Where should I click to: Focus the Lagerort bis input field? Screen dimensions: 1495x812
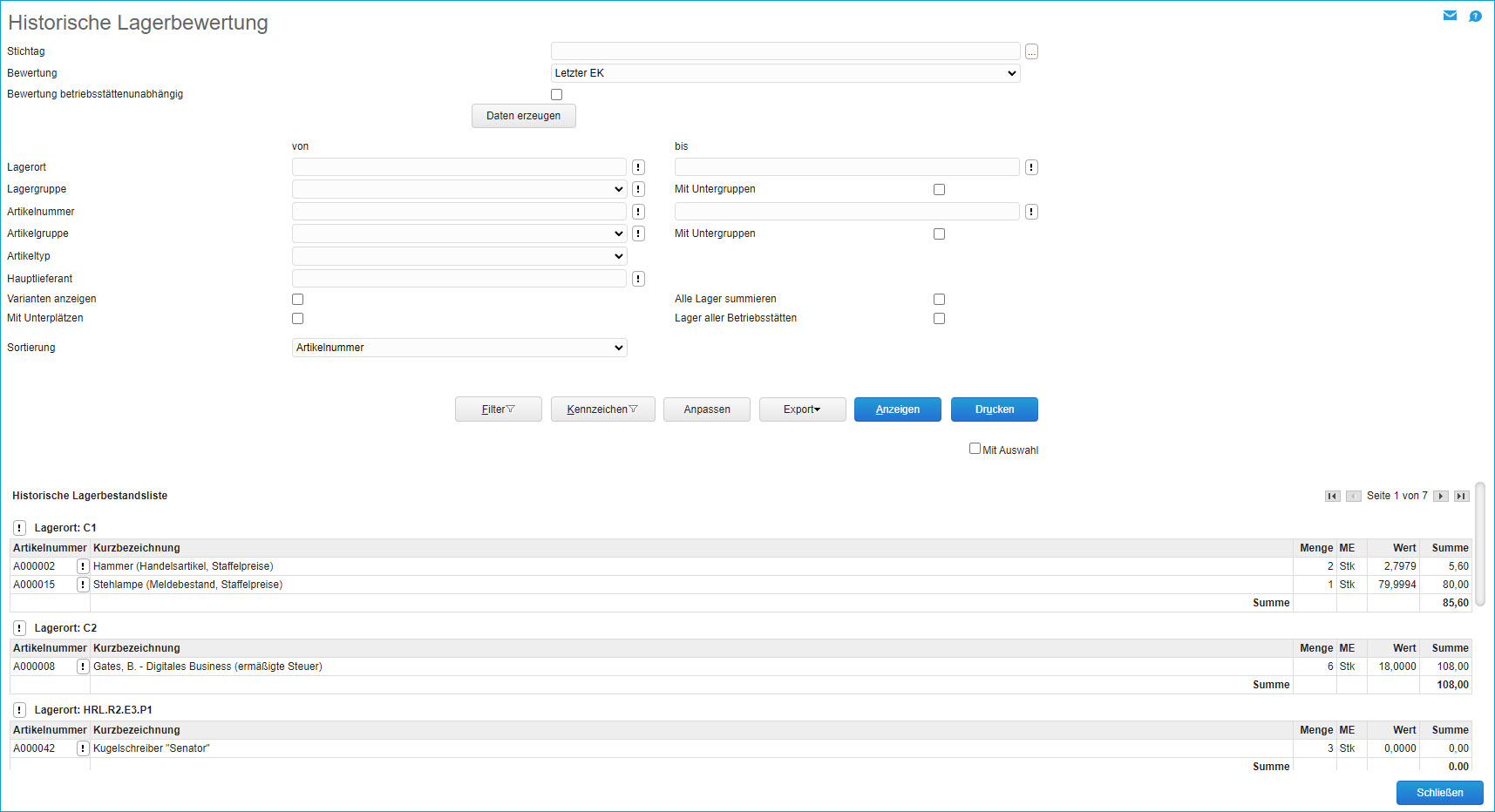847,167
